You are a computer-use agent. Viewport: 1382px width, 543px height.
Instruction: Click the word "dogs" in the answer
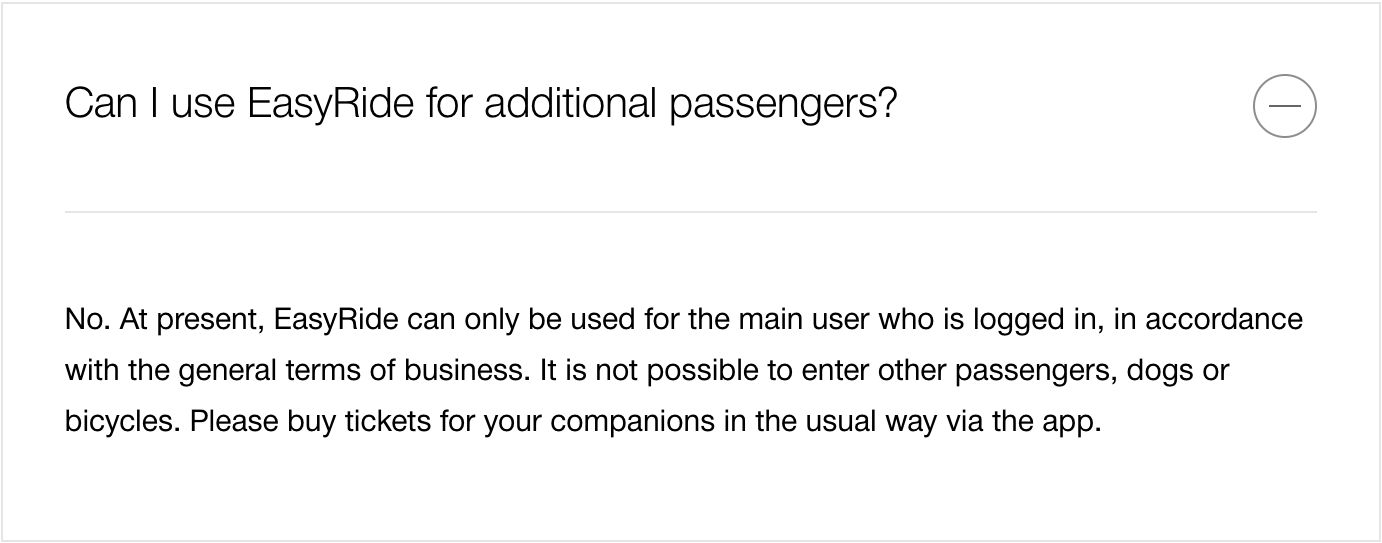click(x=1165, y=371)
